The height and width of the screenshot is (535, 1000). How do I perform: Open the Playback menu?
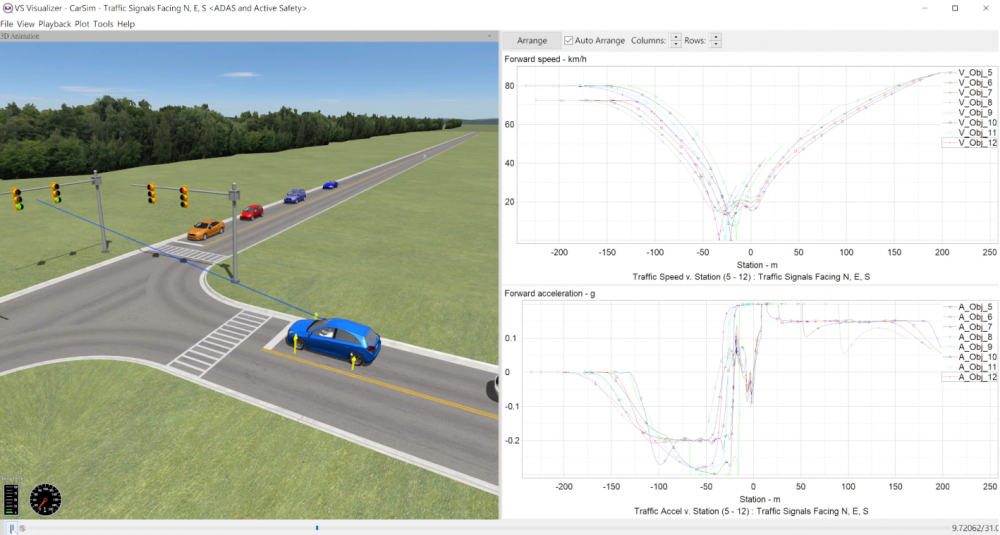tap(55, 23)
